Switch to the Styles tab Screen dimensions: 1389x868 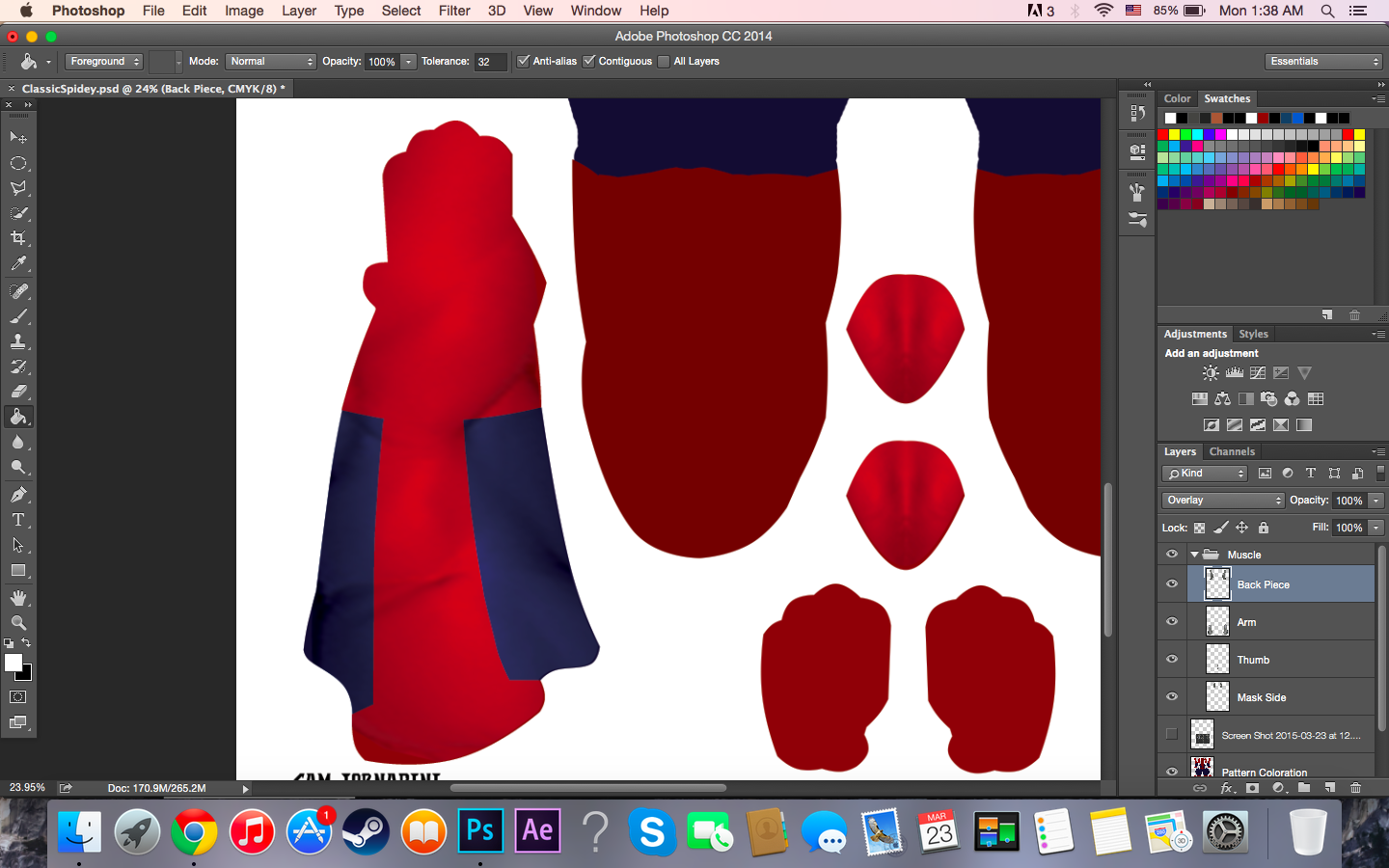tap(1253, 334)
